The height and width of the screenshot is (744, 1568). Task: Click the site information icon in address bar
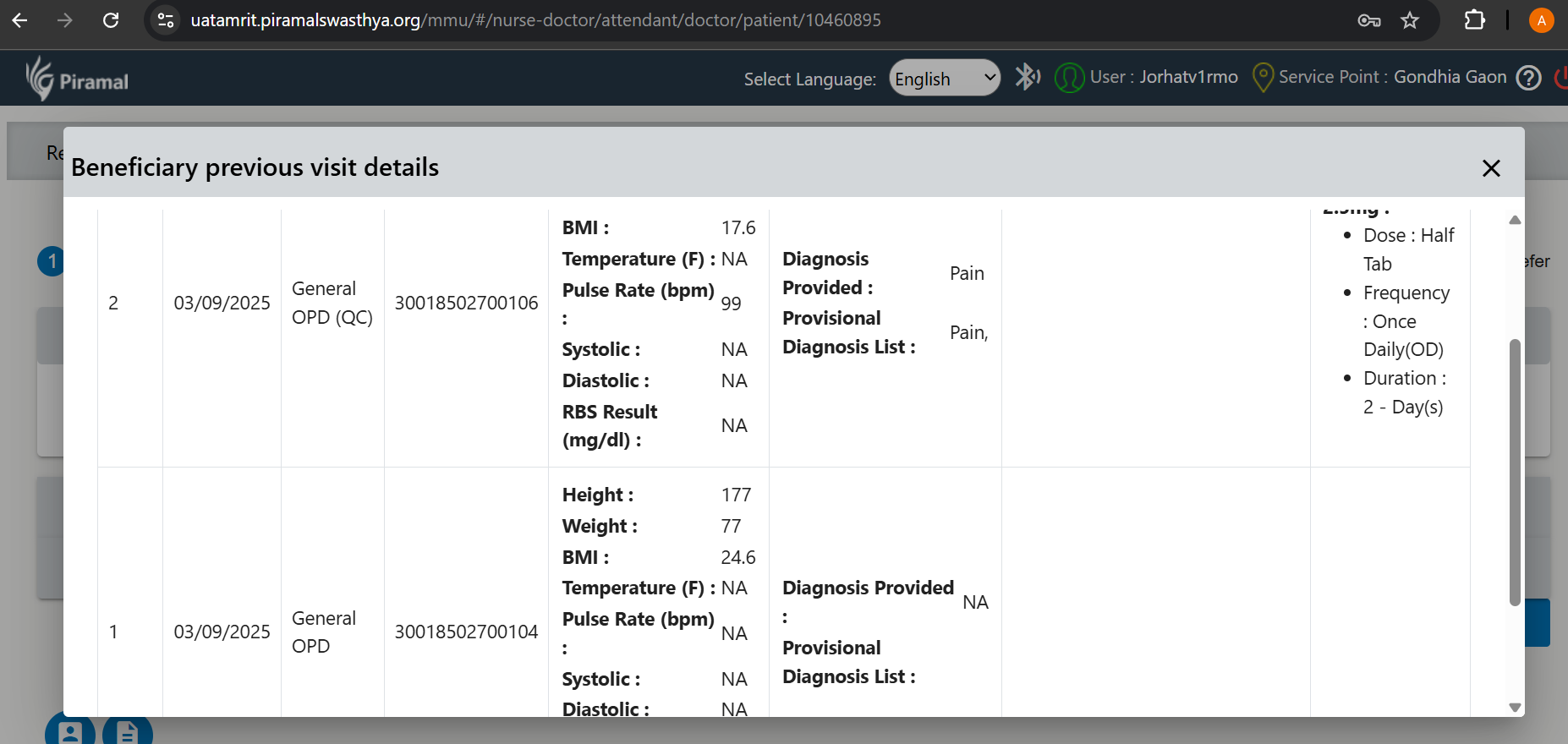tap(167, 20)
